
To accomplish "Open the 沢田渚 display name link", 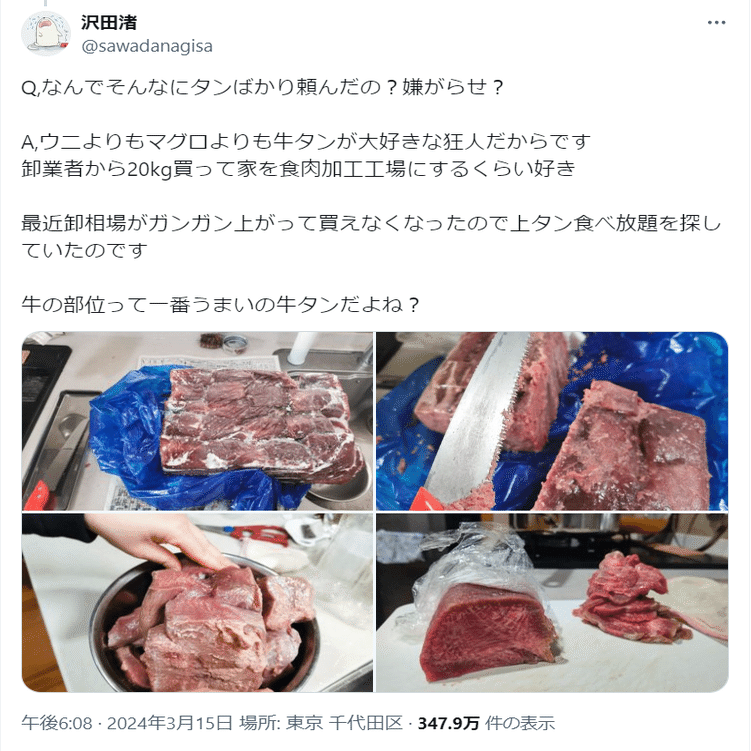I will point(109,23).
